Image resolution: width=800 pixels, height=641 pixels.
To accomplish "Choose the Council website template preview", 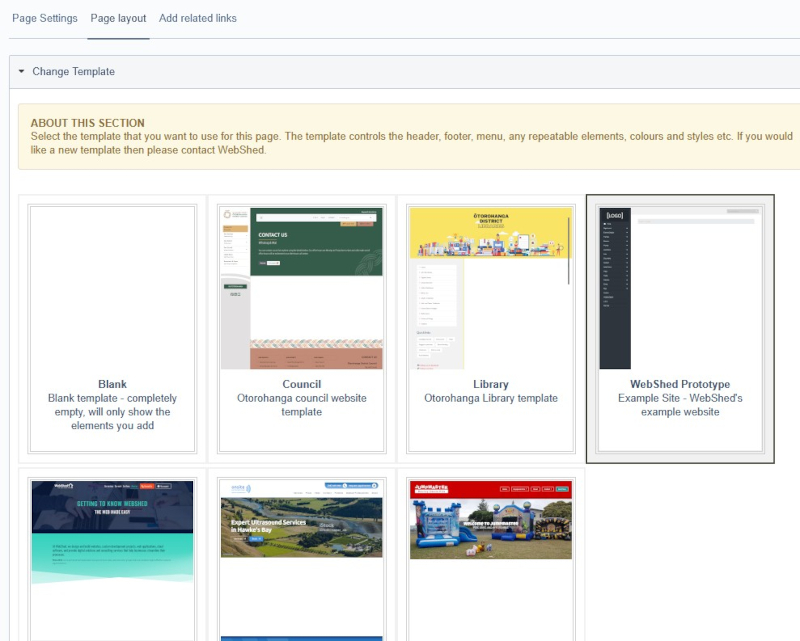I will [x=301, y=283].
